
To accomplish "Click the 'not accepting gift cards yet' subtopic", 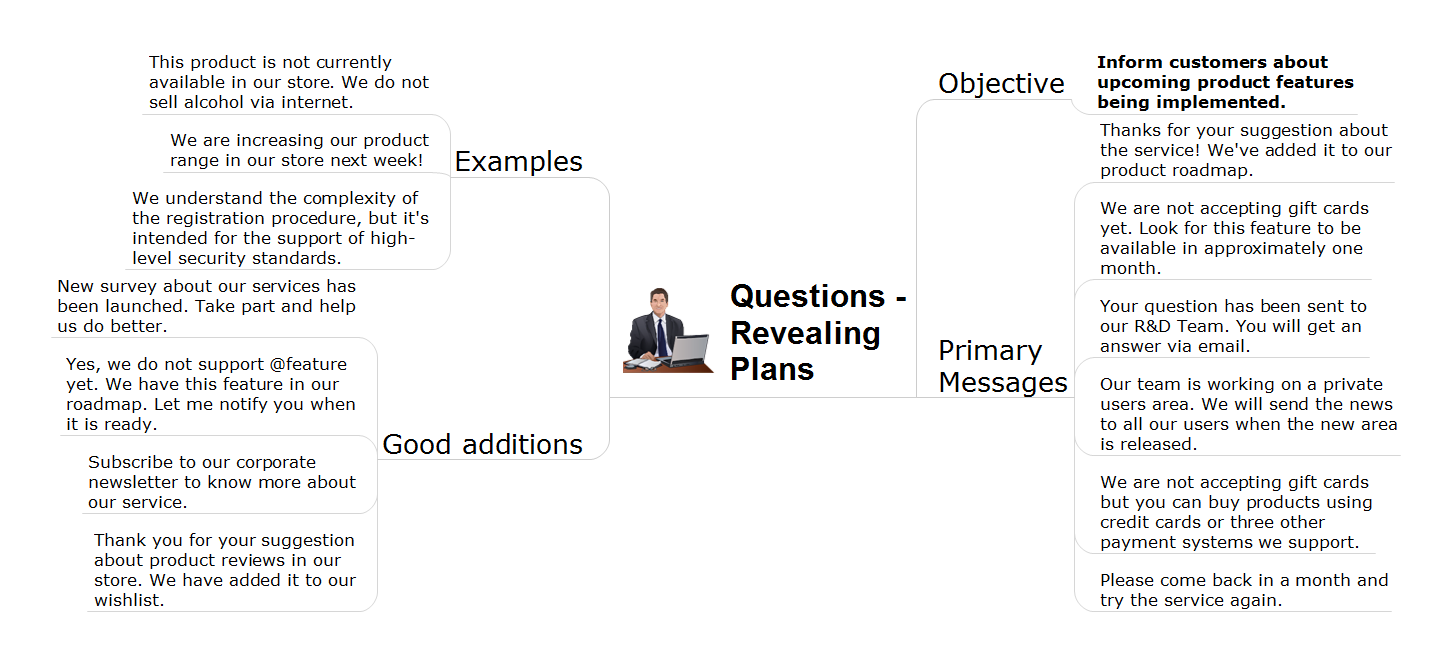I will (1234, 238).
